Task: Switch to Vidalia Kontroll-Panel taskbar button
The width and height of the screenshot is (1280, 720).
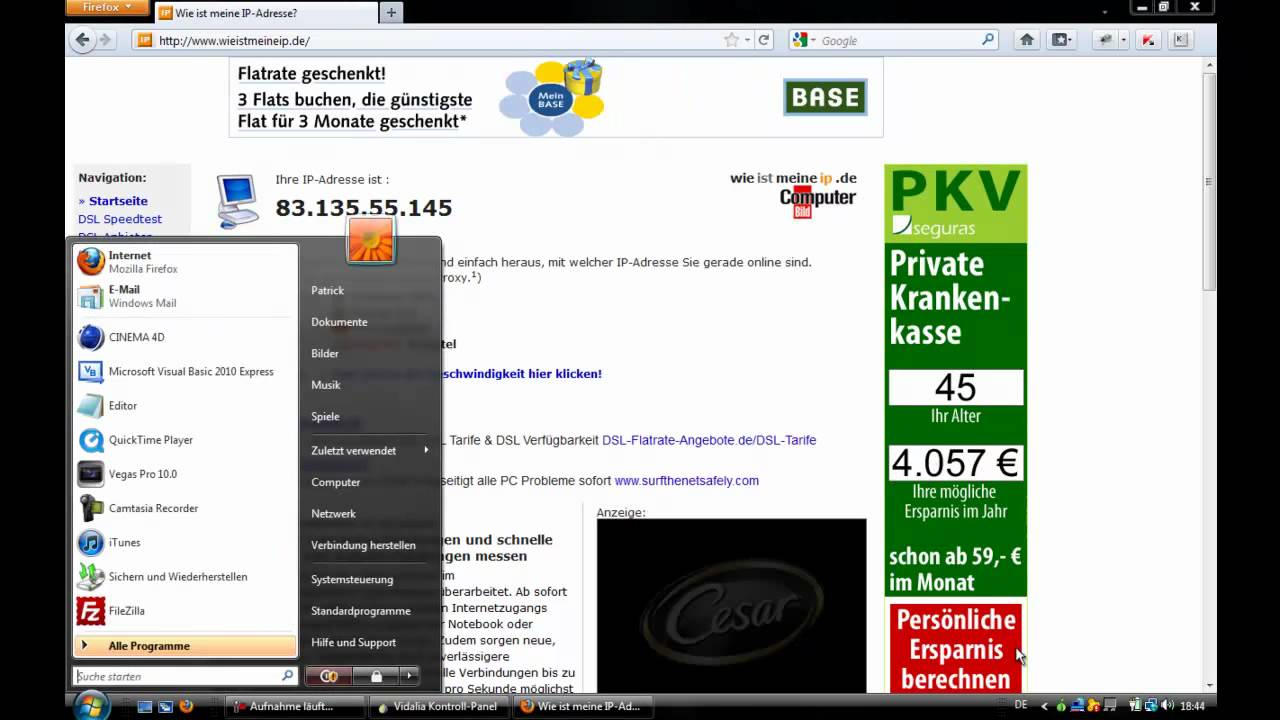Action: coord(439,706)
